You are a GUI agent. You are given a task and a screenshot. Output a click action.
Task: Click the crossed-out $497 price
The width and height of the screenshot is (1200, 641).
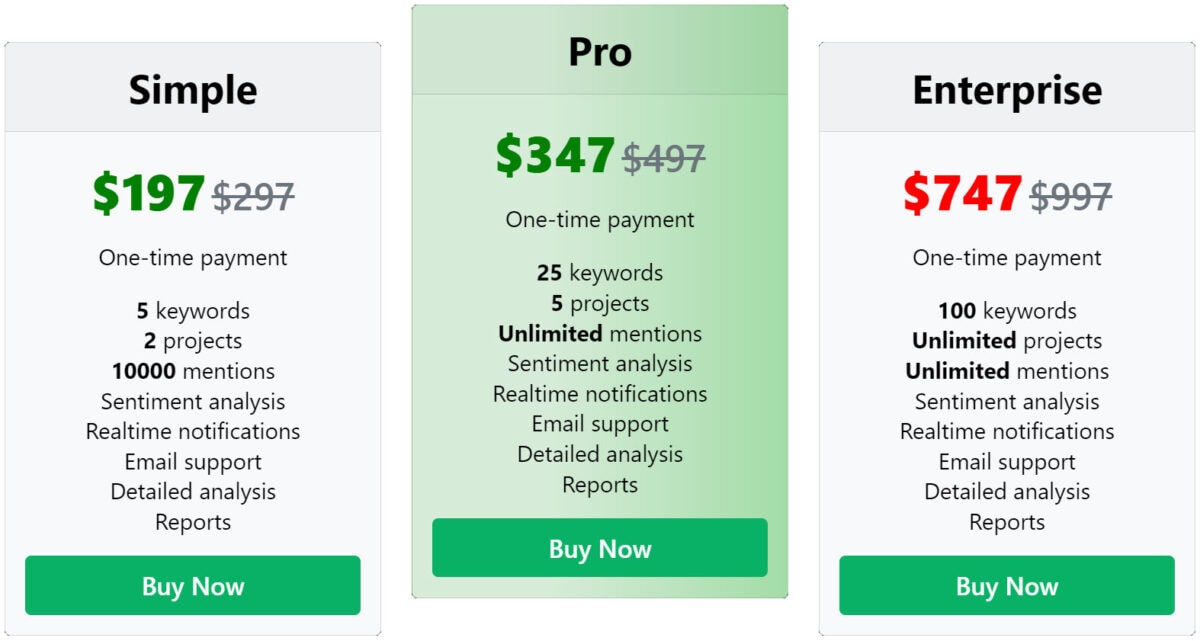[x=664, y=157]
